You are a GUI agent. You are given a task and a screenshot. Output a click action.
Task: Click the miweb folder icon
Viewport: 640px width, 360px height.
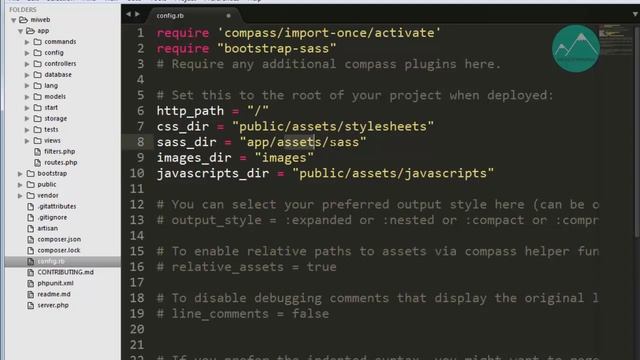point(24,20)
